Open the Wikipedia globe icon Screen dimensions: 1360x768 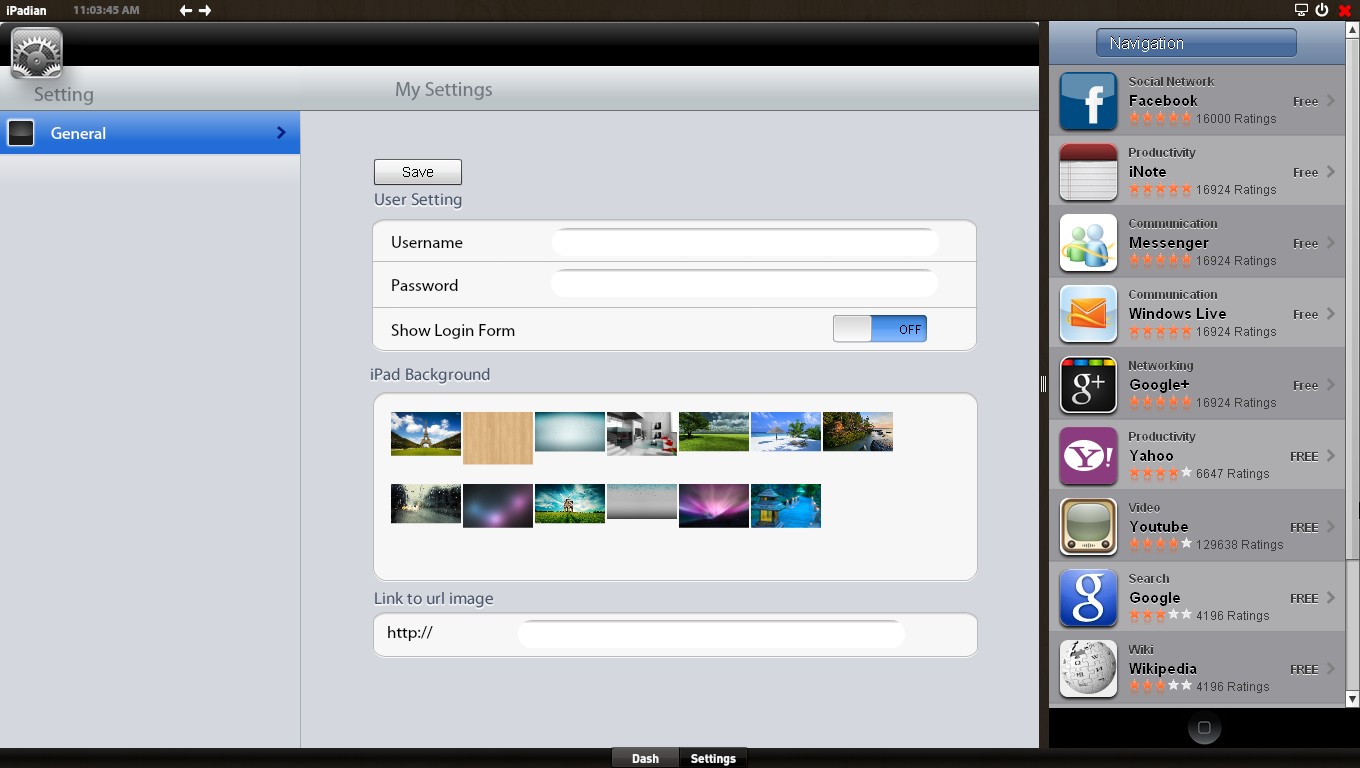1088,669
